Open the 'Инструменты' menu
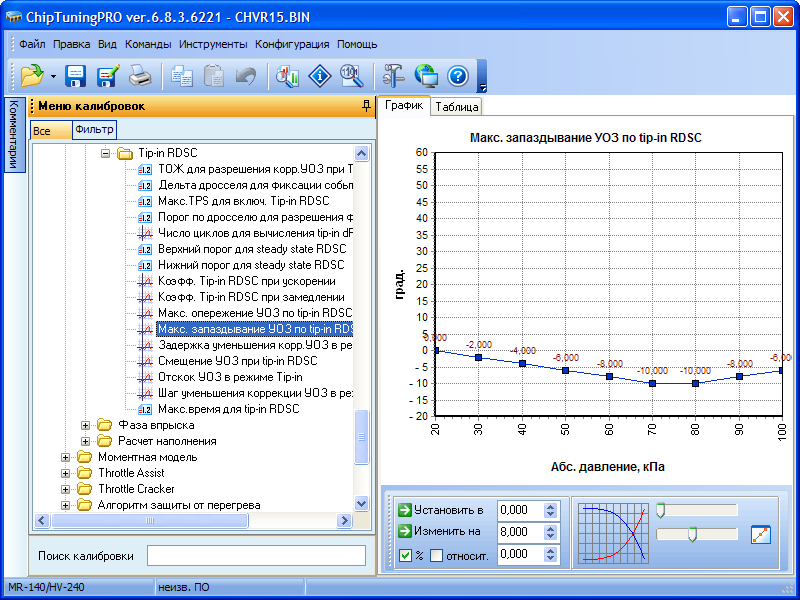The height and width of the screenshot is (600, 800). pyautogui.click(x=213, y=44)
